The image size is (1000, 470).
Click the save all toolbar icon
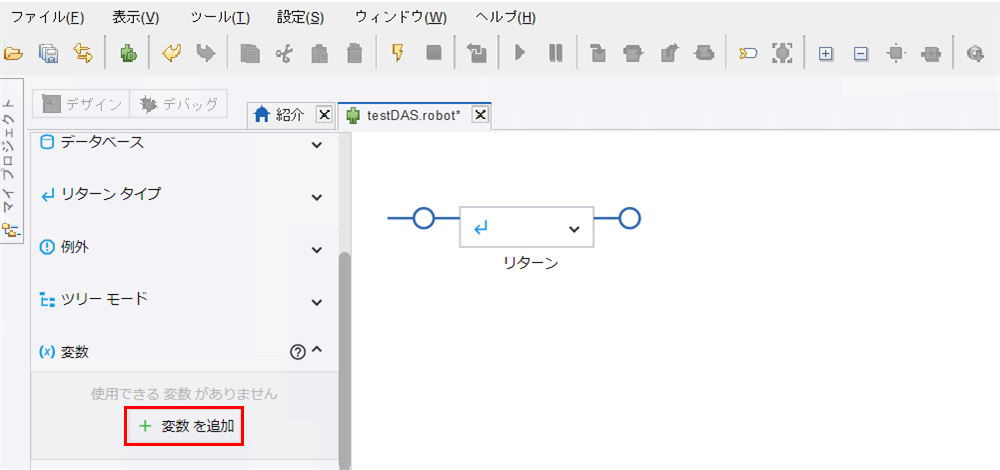[48, 54]
